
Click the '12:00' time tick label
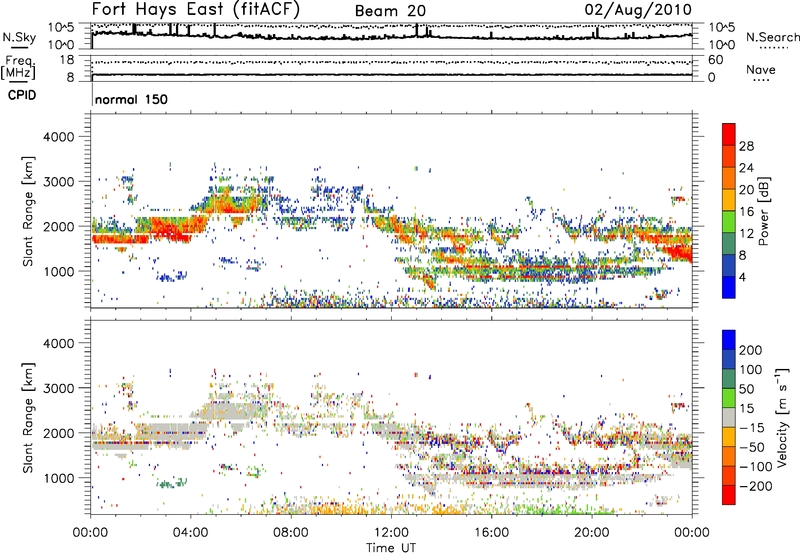391,533
